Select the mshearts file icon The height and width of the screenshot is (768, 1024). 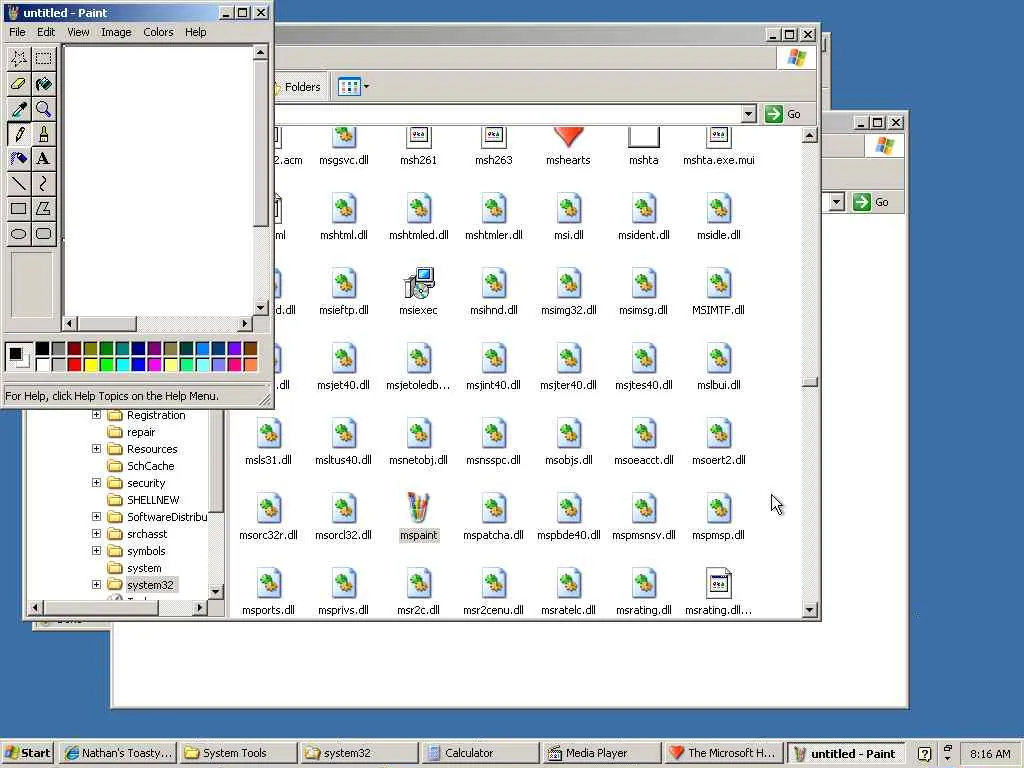click(x=568, y=136)
